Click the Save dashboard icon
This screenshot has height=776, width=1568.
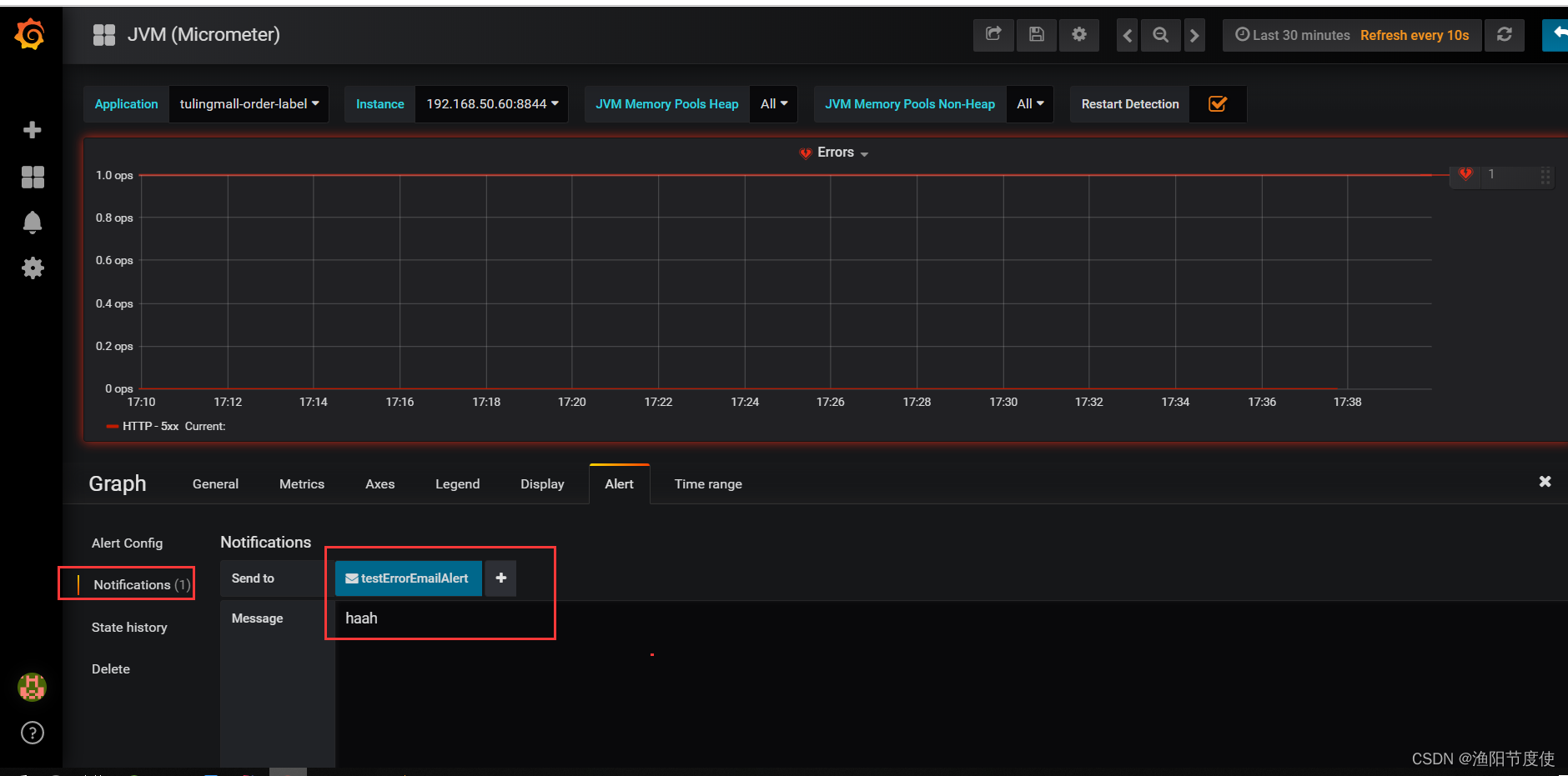1037,35
